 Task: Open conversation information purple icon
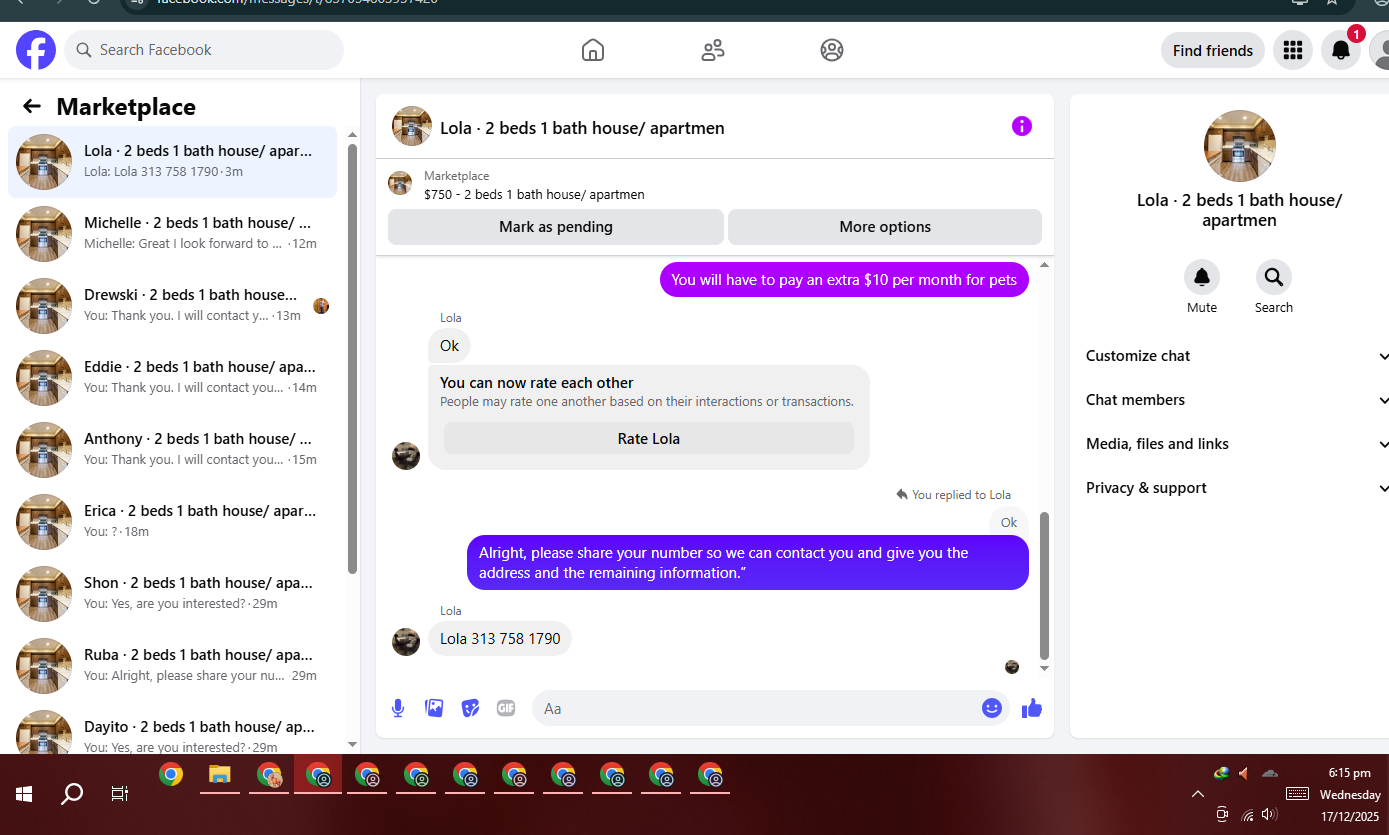[x=1021, y=126]
